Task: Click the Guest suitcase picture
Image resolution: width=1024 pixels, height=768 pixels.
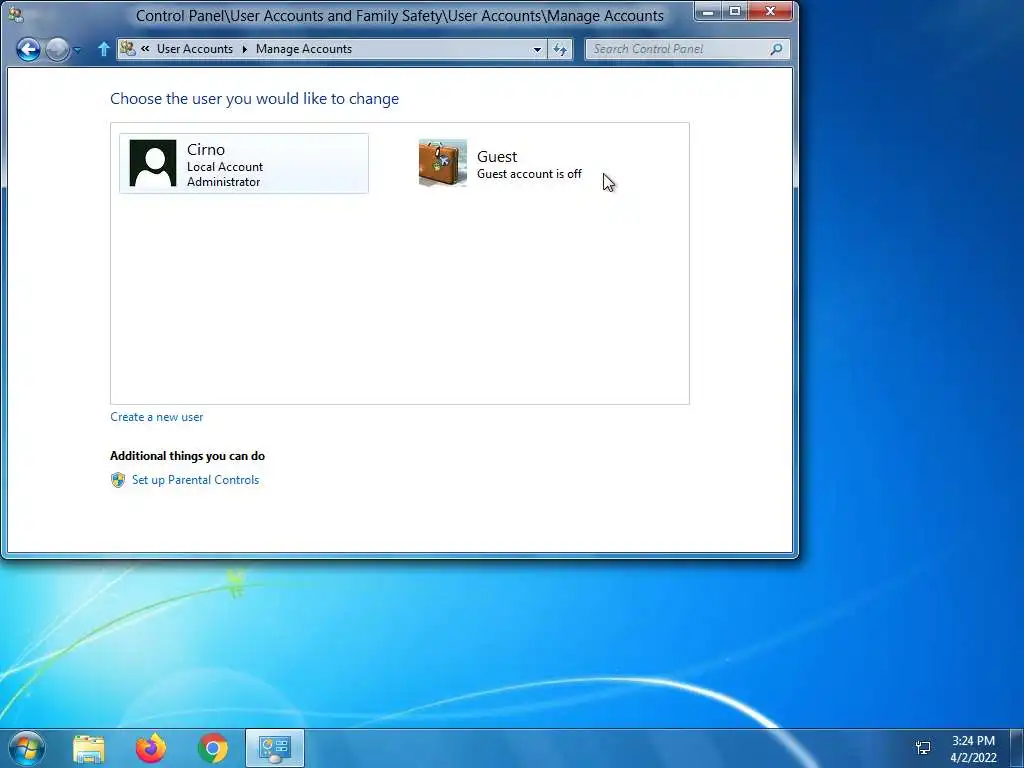Action: pyautogui.click(x=443, y=163)
